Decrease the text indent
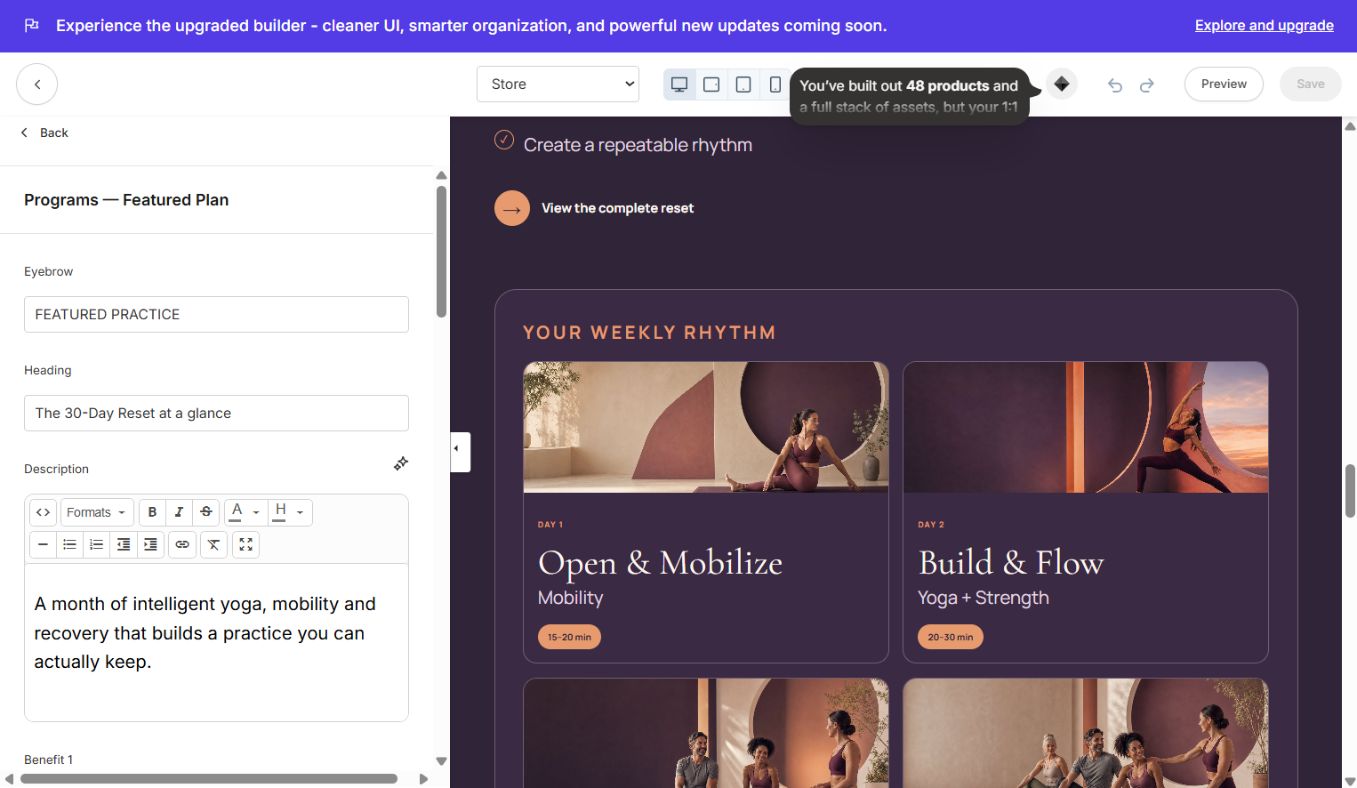Screen dimensions: 1357x788 pyautogui.click(x=124, y=545)
